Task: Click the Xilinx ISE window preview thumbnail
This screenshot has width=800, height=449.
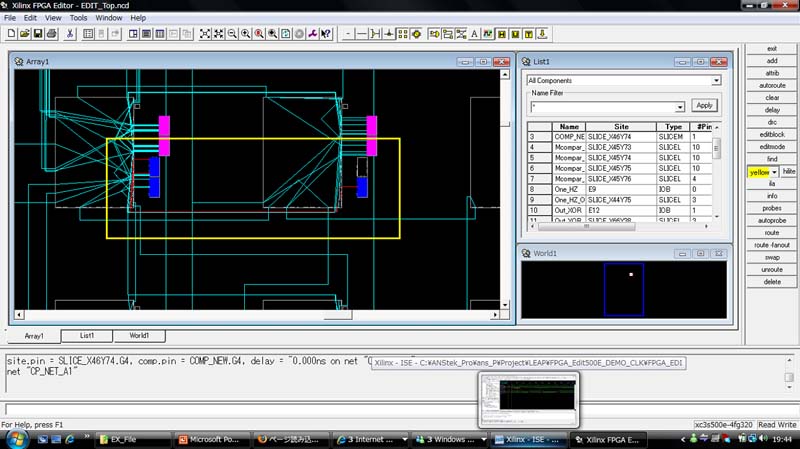Action: click(x=529, y=400)
